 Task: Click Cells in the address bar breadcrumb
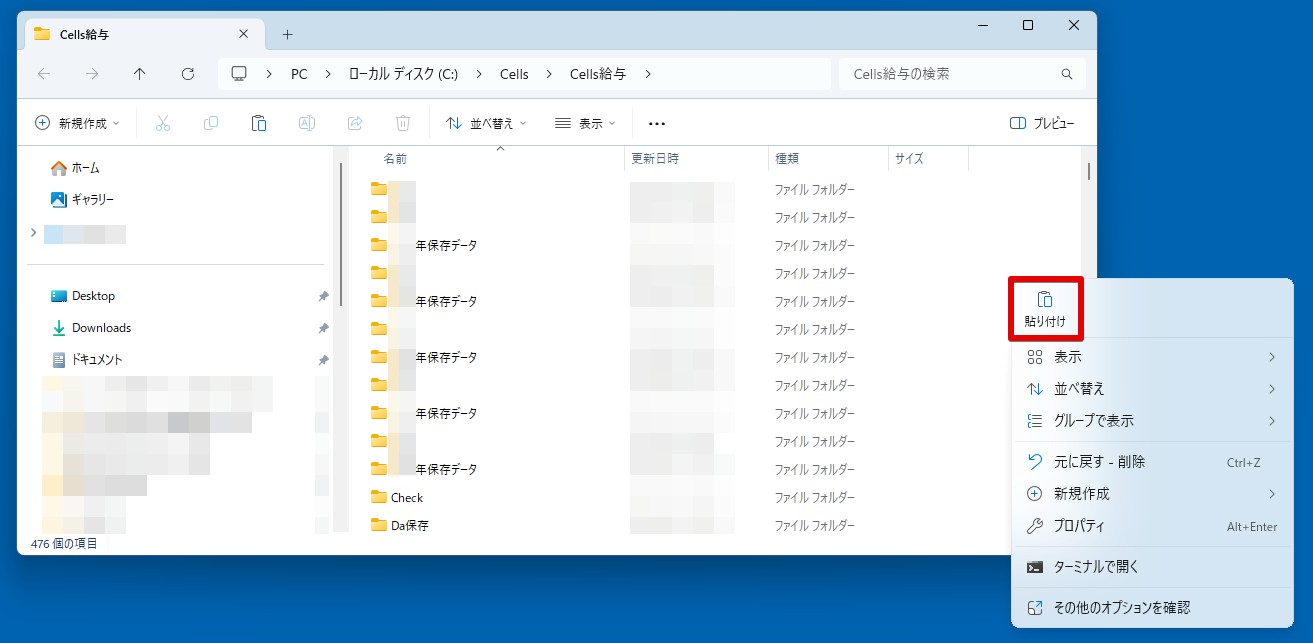pos(514,74)
